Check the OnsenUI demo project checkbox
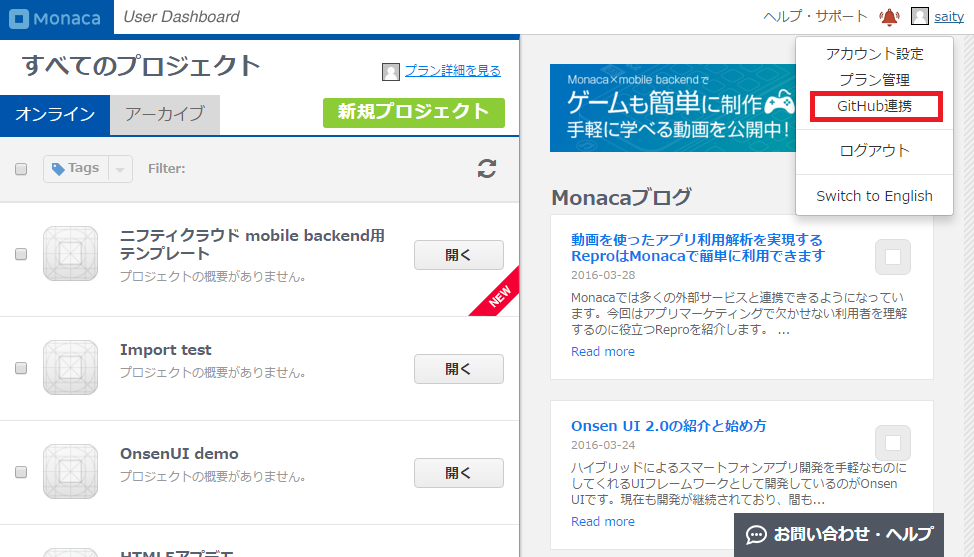Viewport: 974px width, 557px height. point(21,472)
